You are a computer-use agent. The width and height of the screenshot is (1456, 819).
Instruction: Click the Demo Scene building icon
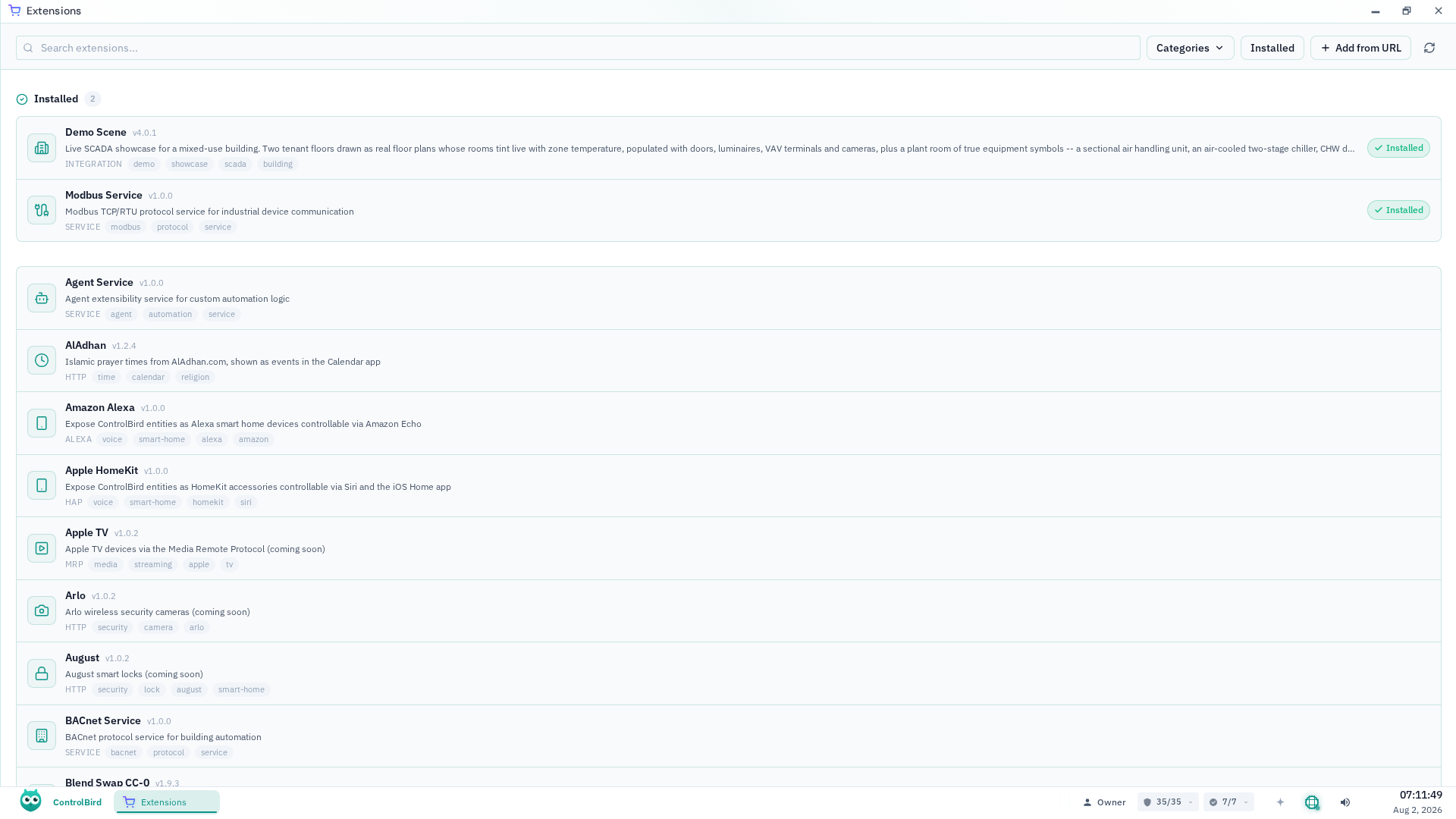pos(42,148)
